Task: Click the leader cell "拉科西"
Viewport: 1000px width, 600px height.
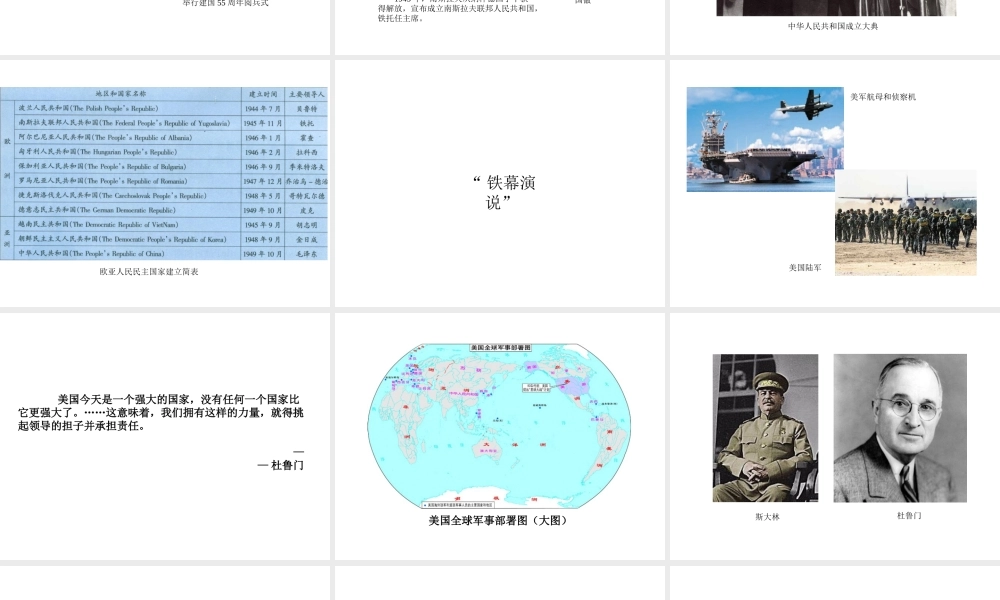Action: click(x=306, y=152)
